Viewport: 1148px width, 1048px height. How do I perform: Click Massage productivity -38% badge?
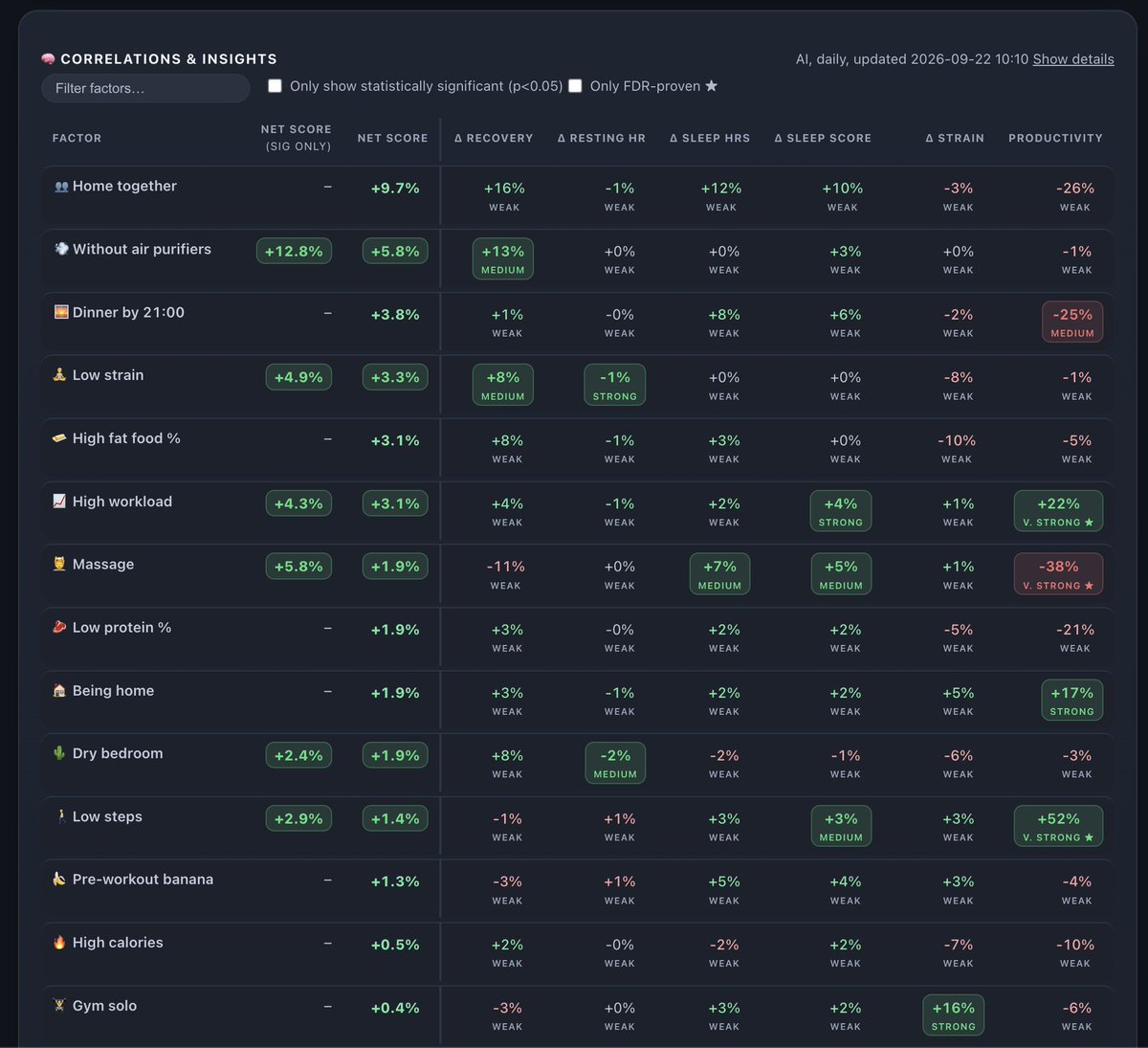pyautogui.click(x=1058, y=574)
